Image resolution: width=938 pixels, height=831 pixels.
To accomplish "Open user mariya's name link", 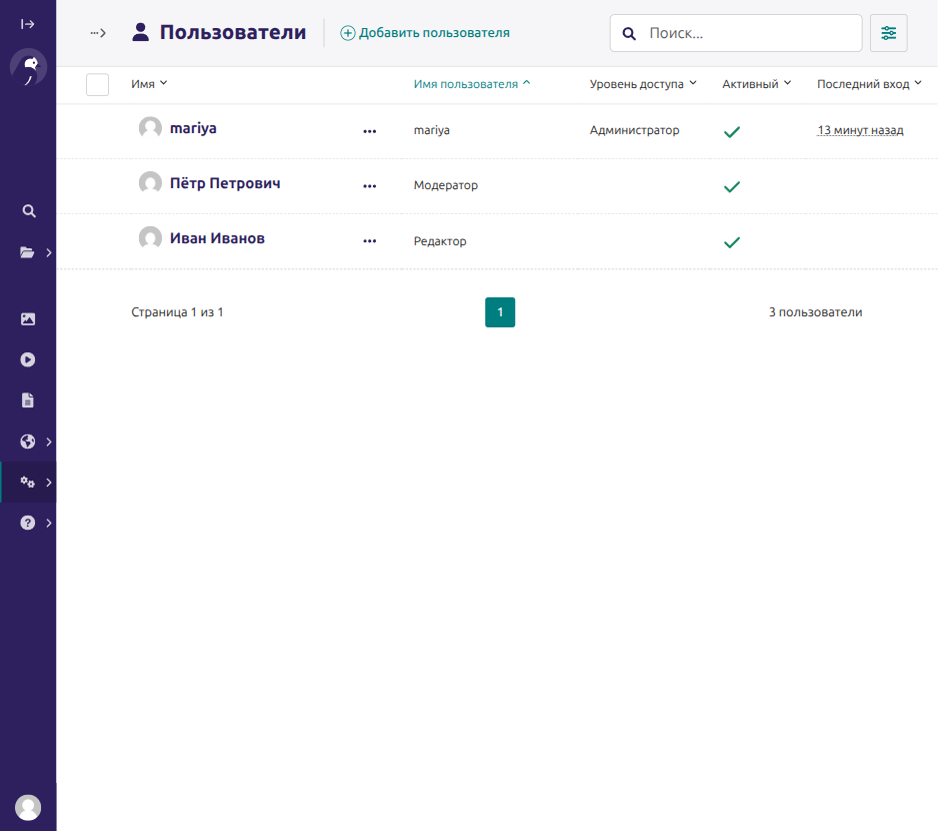I will (193, 128).
